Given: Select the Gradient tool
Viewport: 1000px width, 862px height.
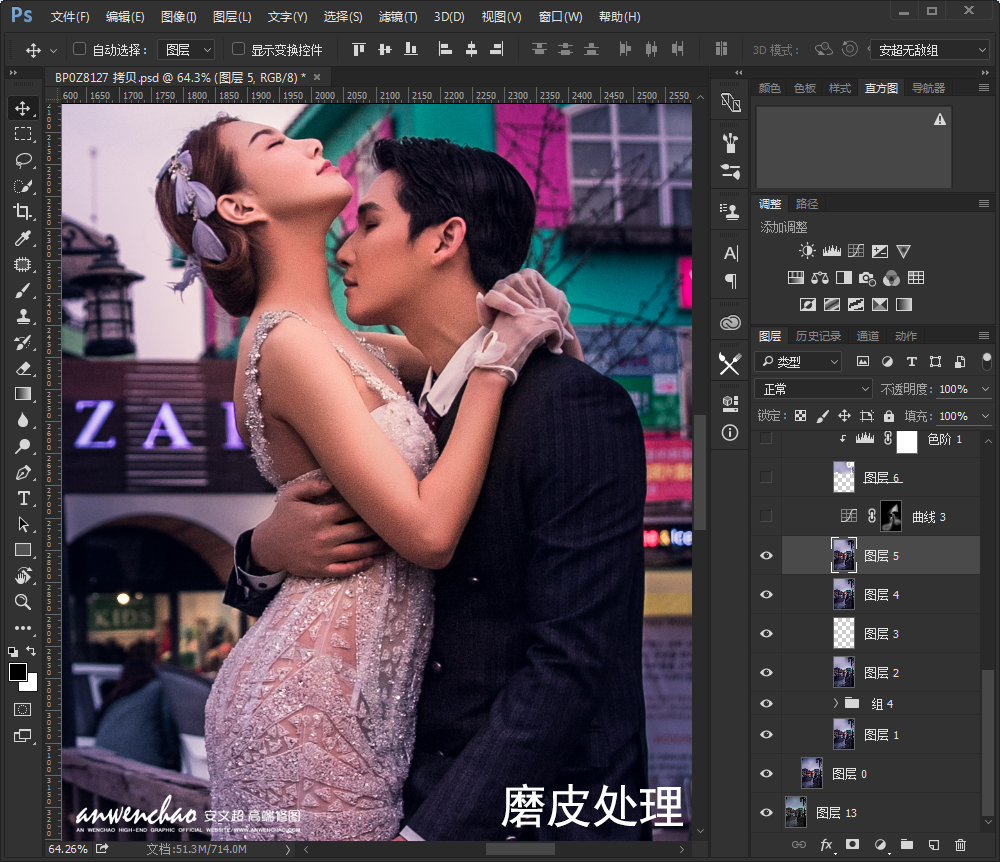Looking at the screenshot, I should coord(23,394).
